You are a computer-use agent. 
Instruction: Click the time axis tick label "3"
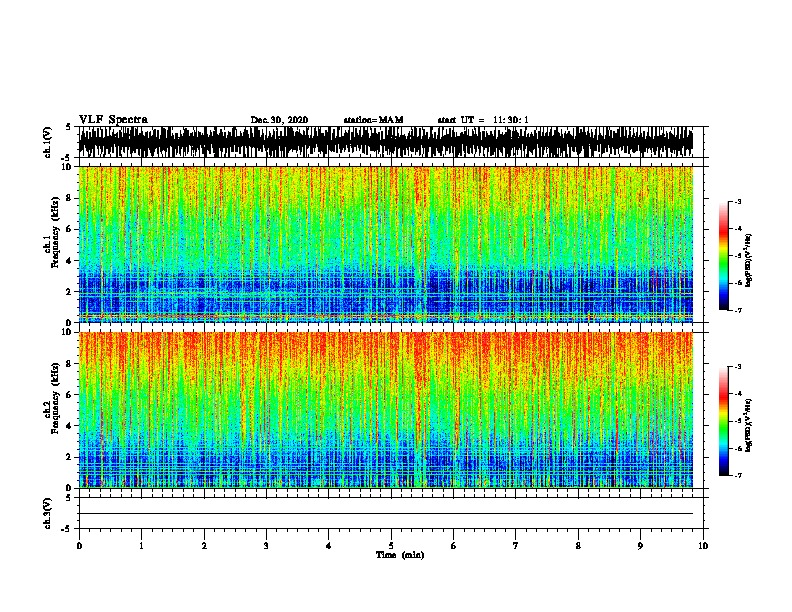266,546
